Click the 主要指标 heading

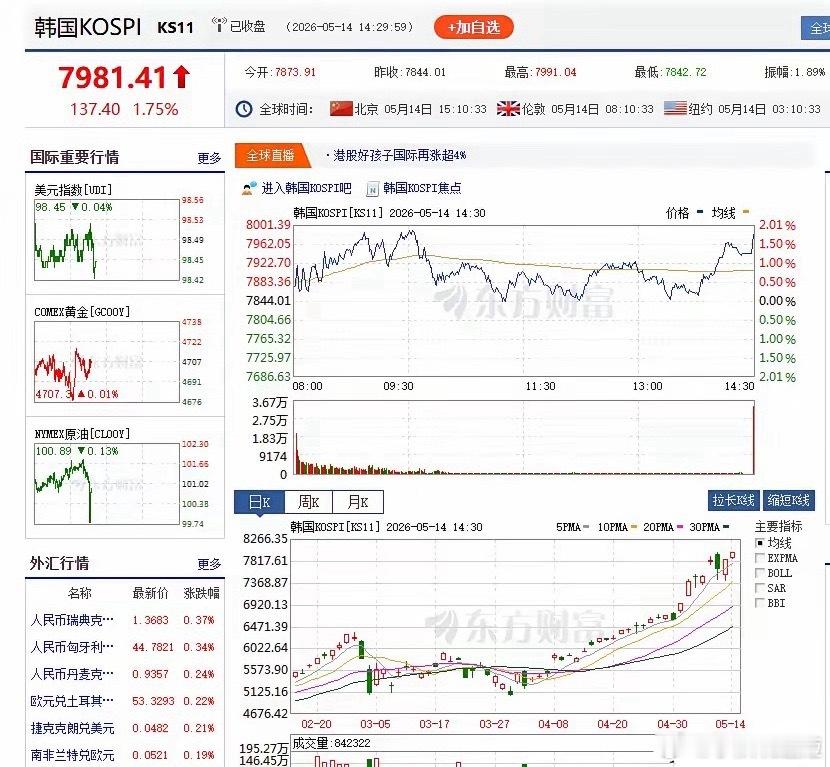pos(778,527)
